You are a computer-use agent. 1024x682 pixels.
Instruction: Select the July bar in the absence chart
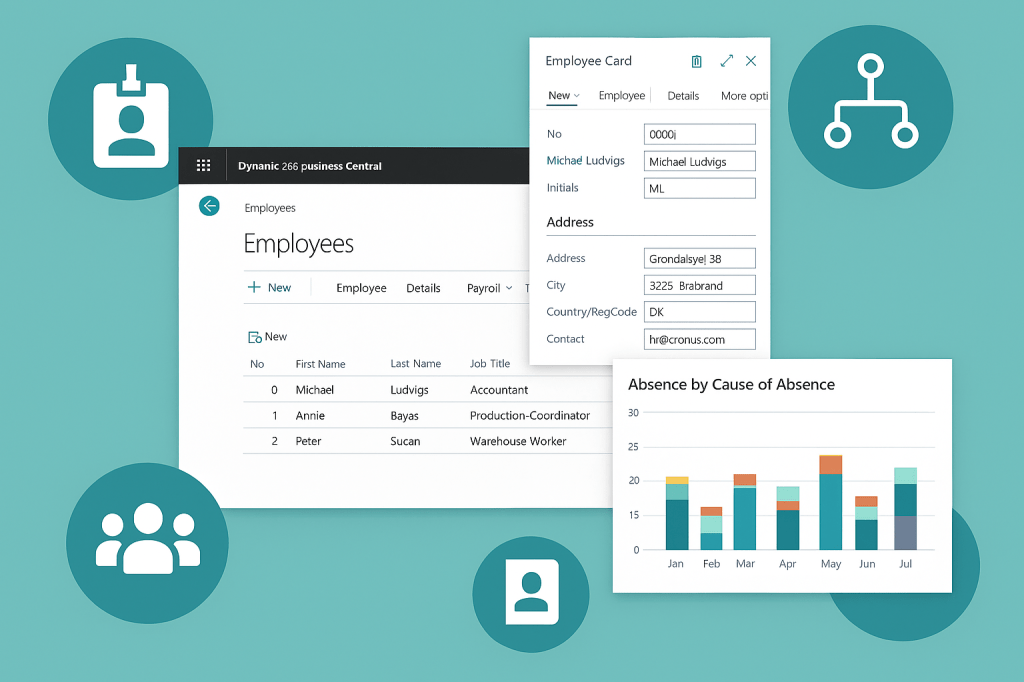point(904,510)
